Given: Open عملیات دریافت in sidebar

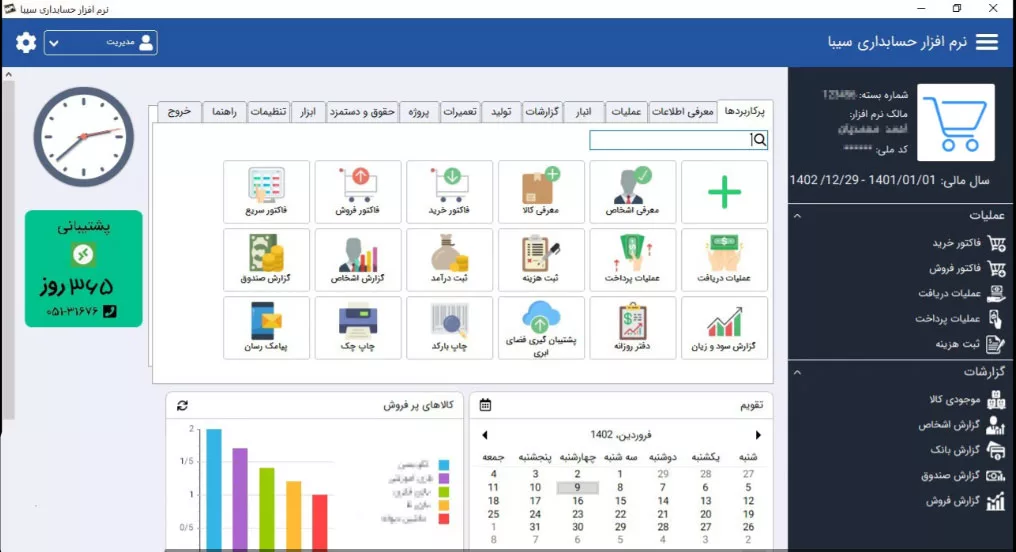Looking at the screenshot, I should (961, 293).
